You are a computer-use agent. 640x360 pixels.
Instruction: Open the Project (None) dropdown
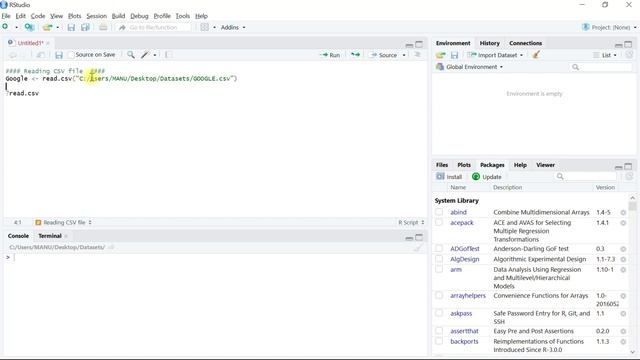click(609, 27)
